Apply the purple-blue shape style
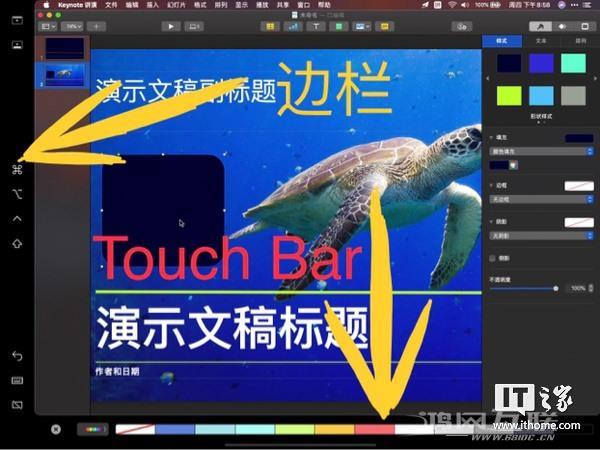 [541, 63]
